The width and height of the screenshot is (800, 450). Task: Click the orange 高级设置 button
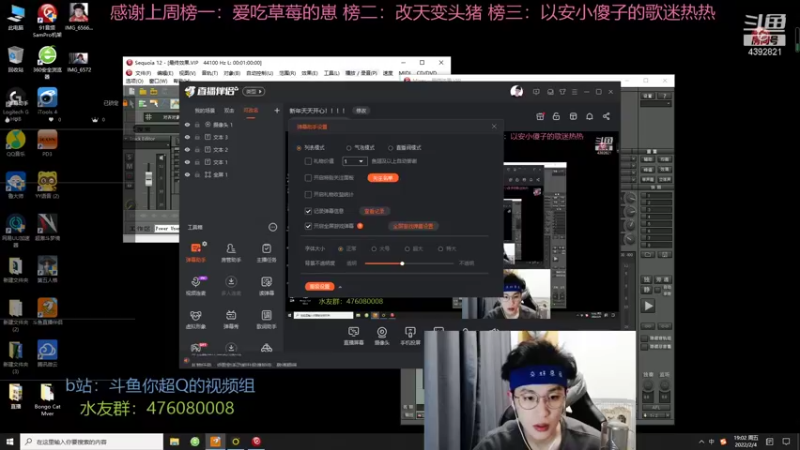(x=320, y=287)
